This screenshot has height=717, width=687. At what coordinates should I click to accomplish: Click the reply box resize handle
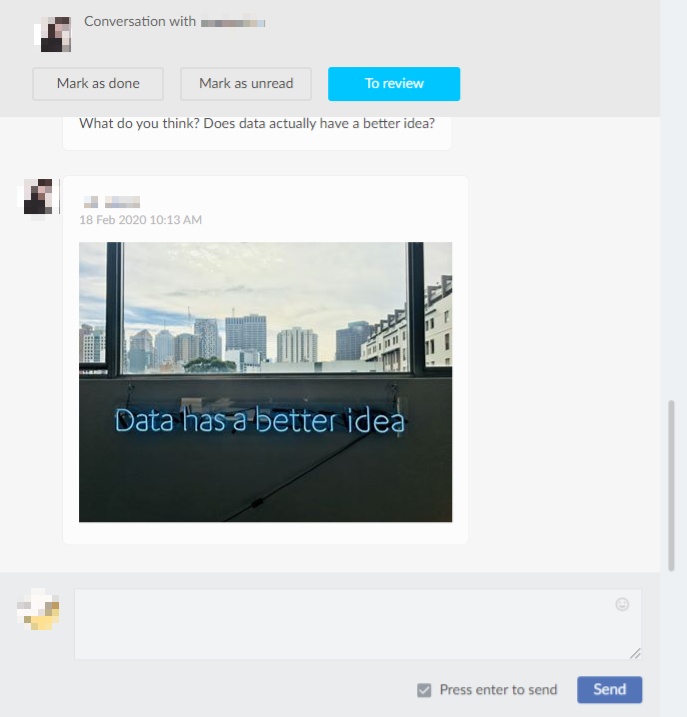635,653
